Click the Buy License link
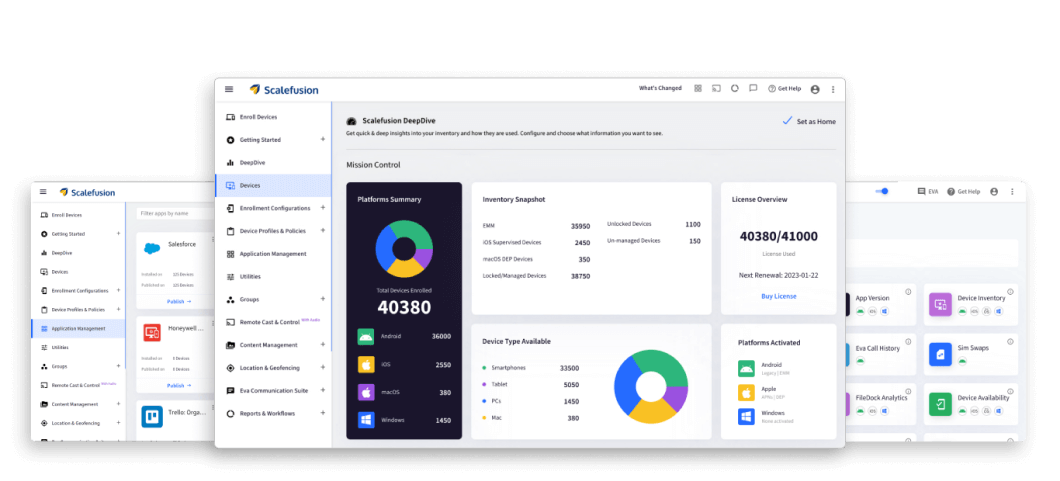Image resolution: width=1060 pixels, height=481 pixels. [x=779, y=296]
